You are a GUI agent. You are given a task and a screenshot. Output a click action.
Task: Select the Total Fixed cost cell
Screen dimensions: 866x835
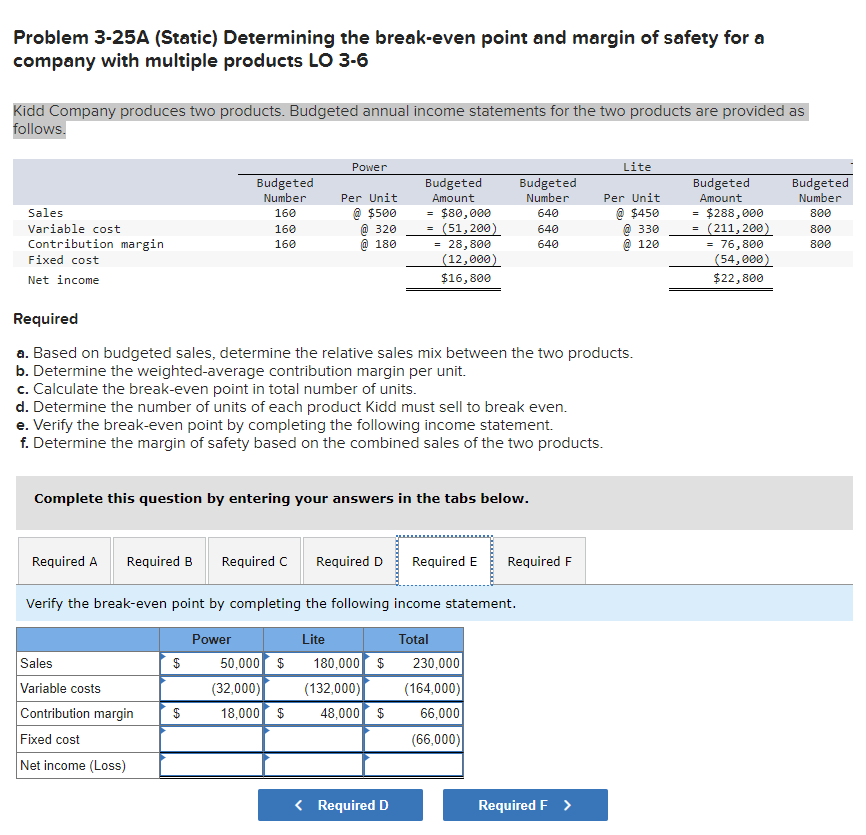click(x=413, y=739)
